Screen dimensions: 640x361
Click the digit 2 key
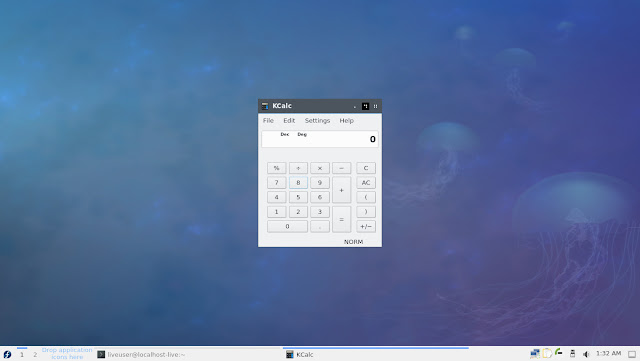(x=298, y=212)
